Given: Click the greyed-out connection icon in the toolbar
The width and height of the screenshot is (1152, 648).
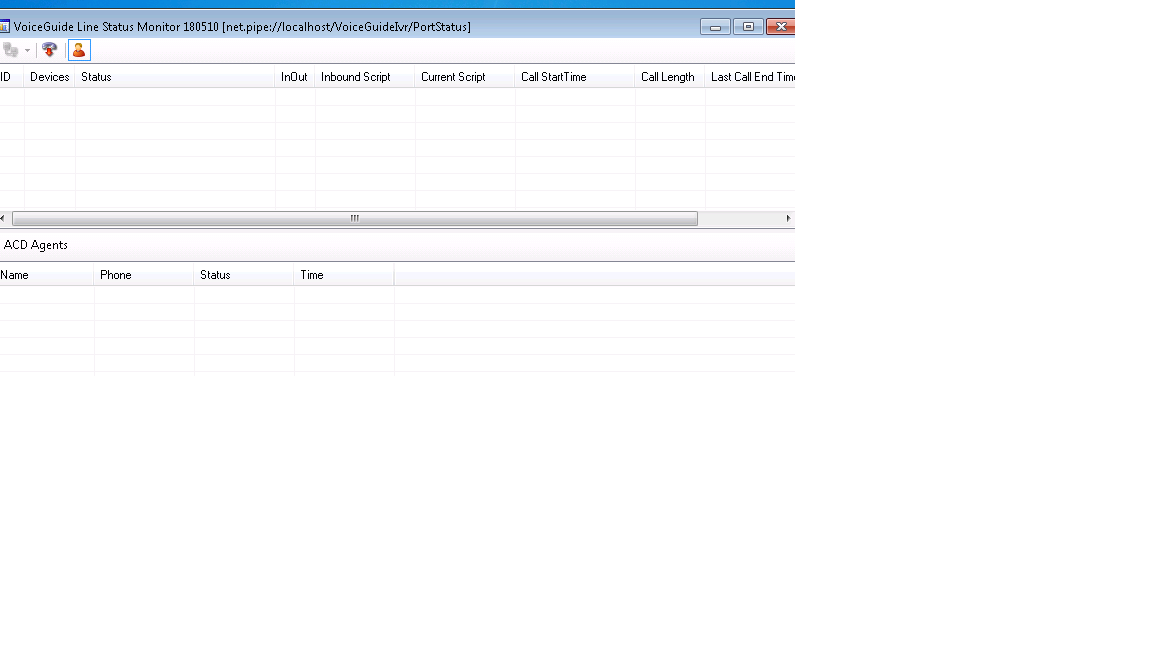Looking at the screenshot, I should [10, 50].
